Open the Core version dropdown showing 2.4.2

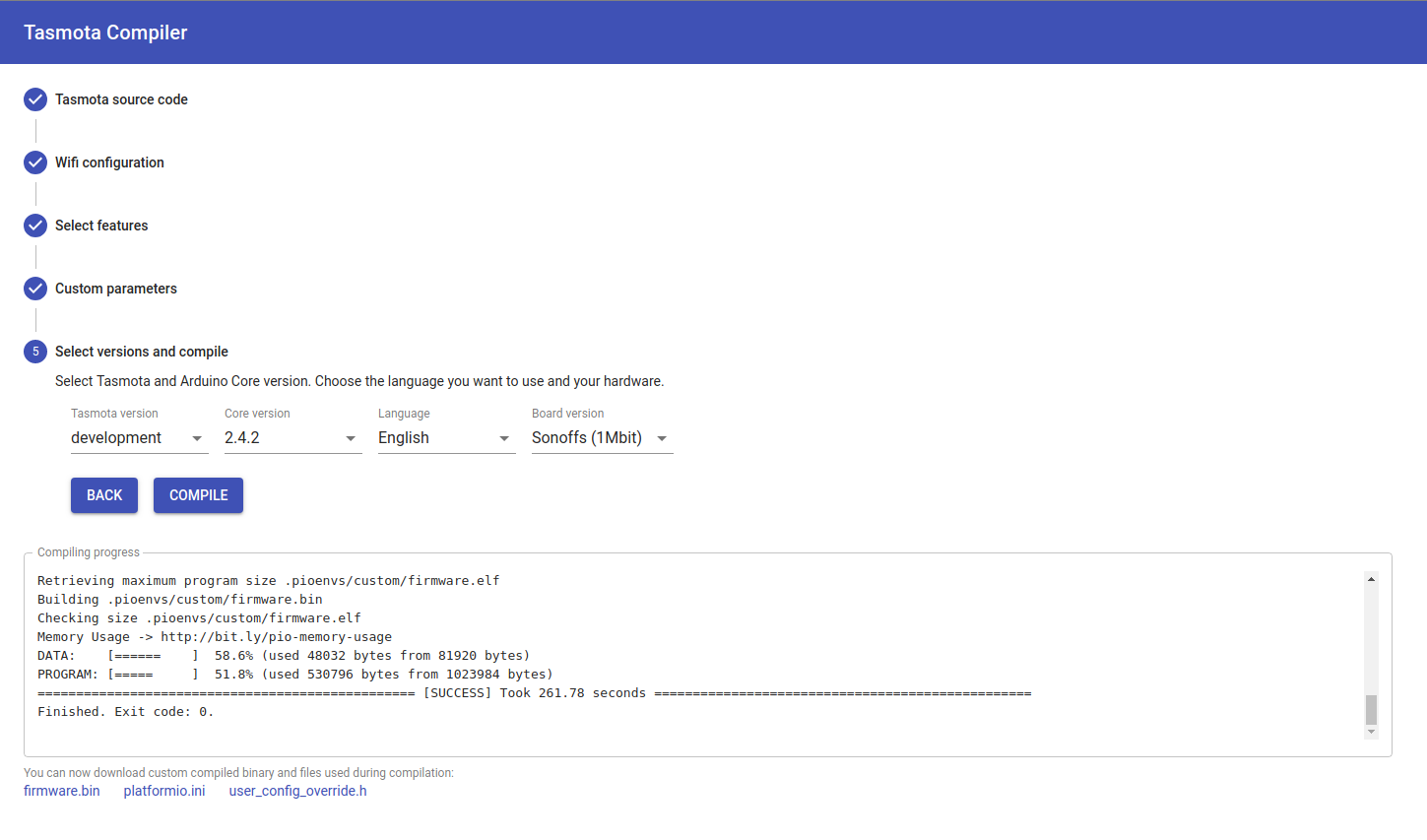click(x=293, y=438)
